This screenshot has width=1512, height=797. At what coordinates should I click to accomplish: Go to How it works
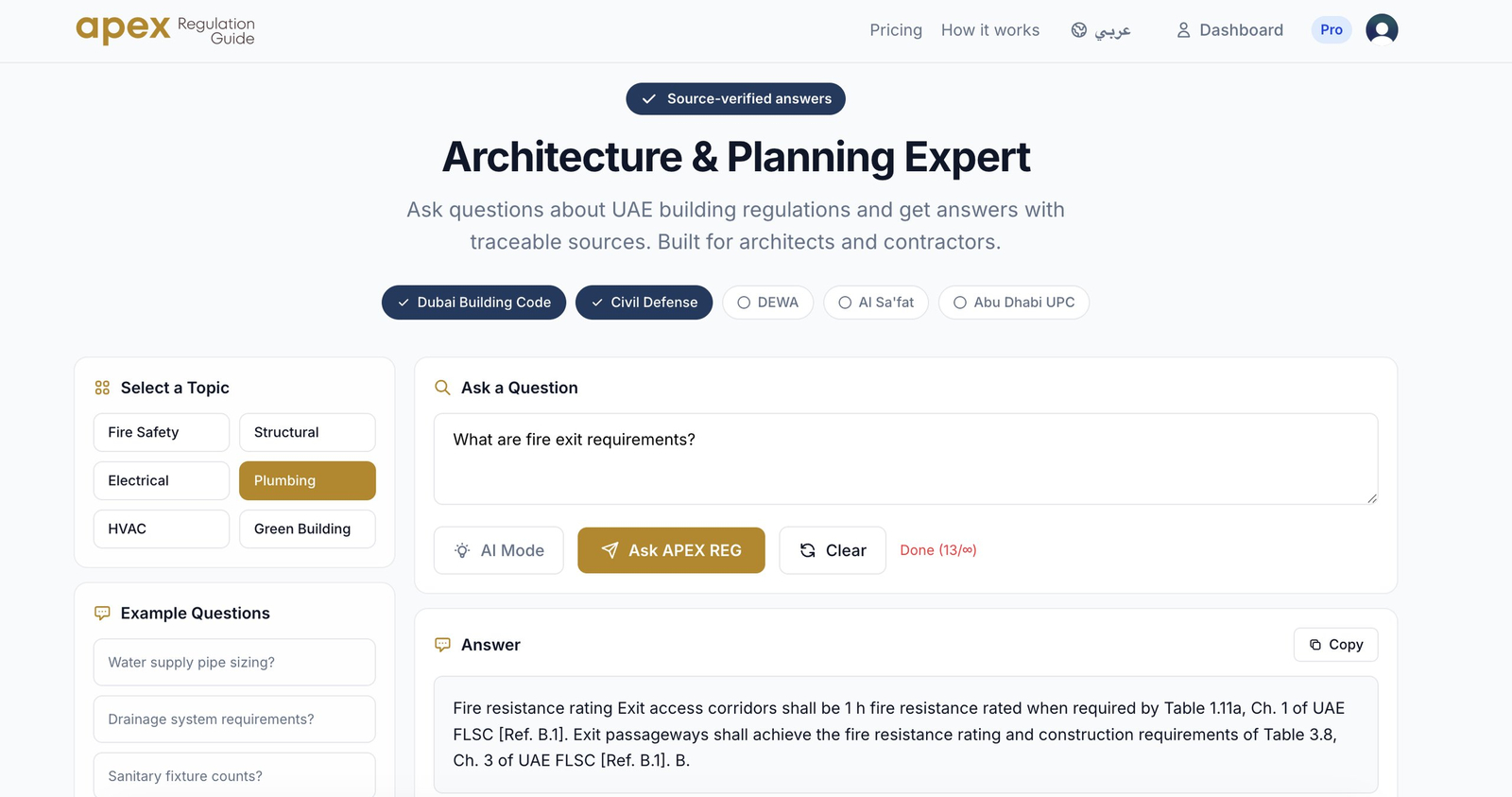click(989, 30)
